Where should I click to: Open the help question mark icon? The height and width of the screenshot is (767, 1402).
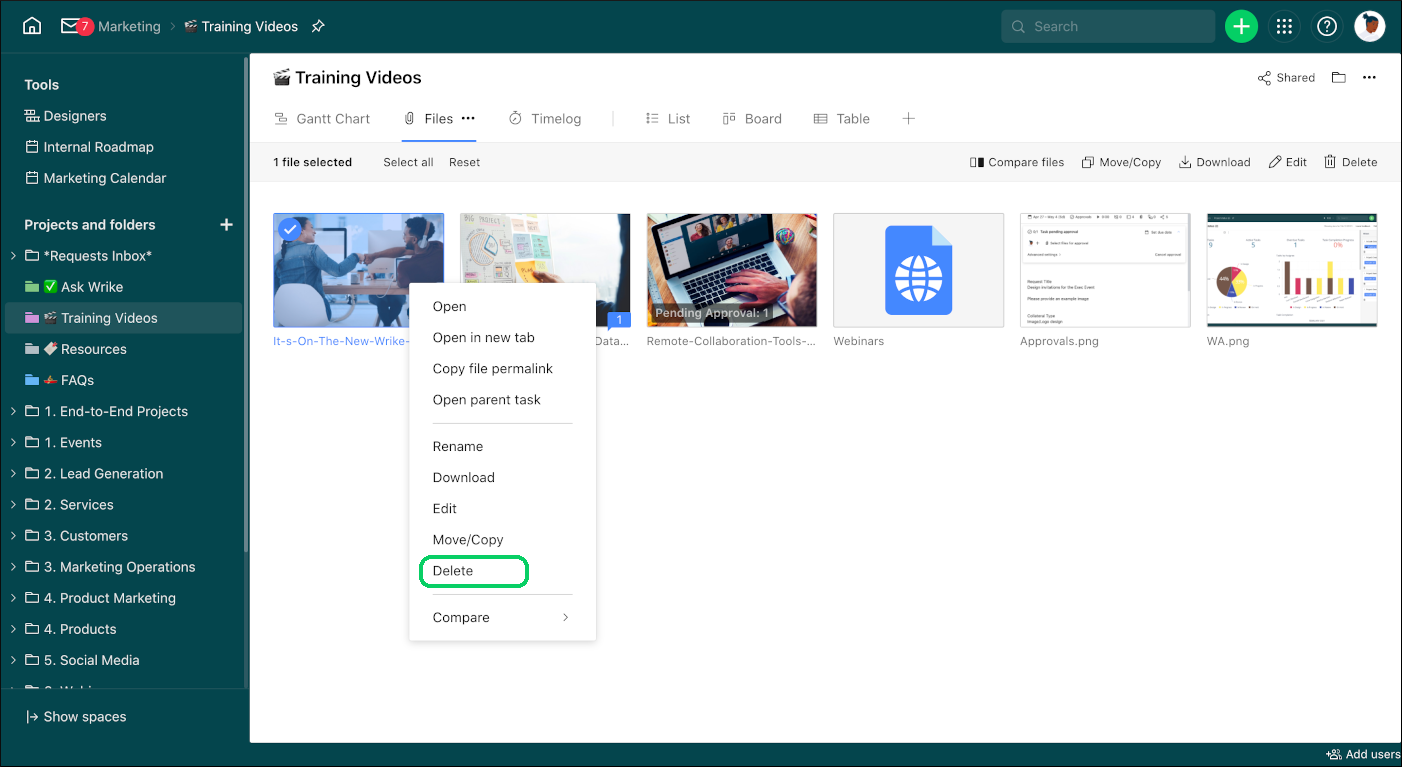(1327, 27)
